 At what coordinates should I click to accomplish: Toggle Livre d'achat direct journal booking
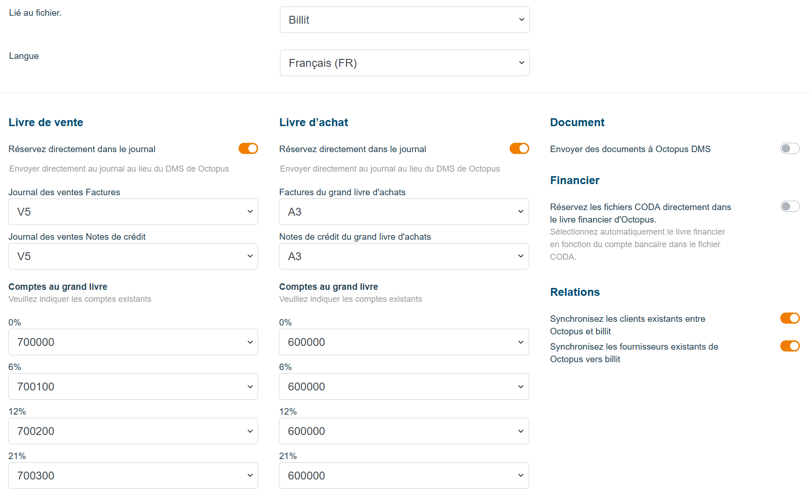click(x=519, y=149)
